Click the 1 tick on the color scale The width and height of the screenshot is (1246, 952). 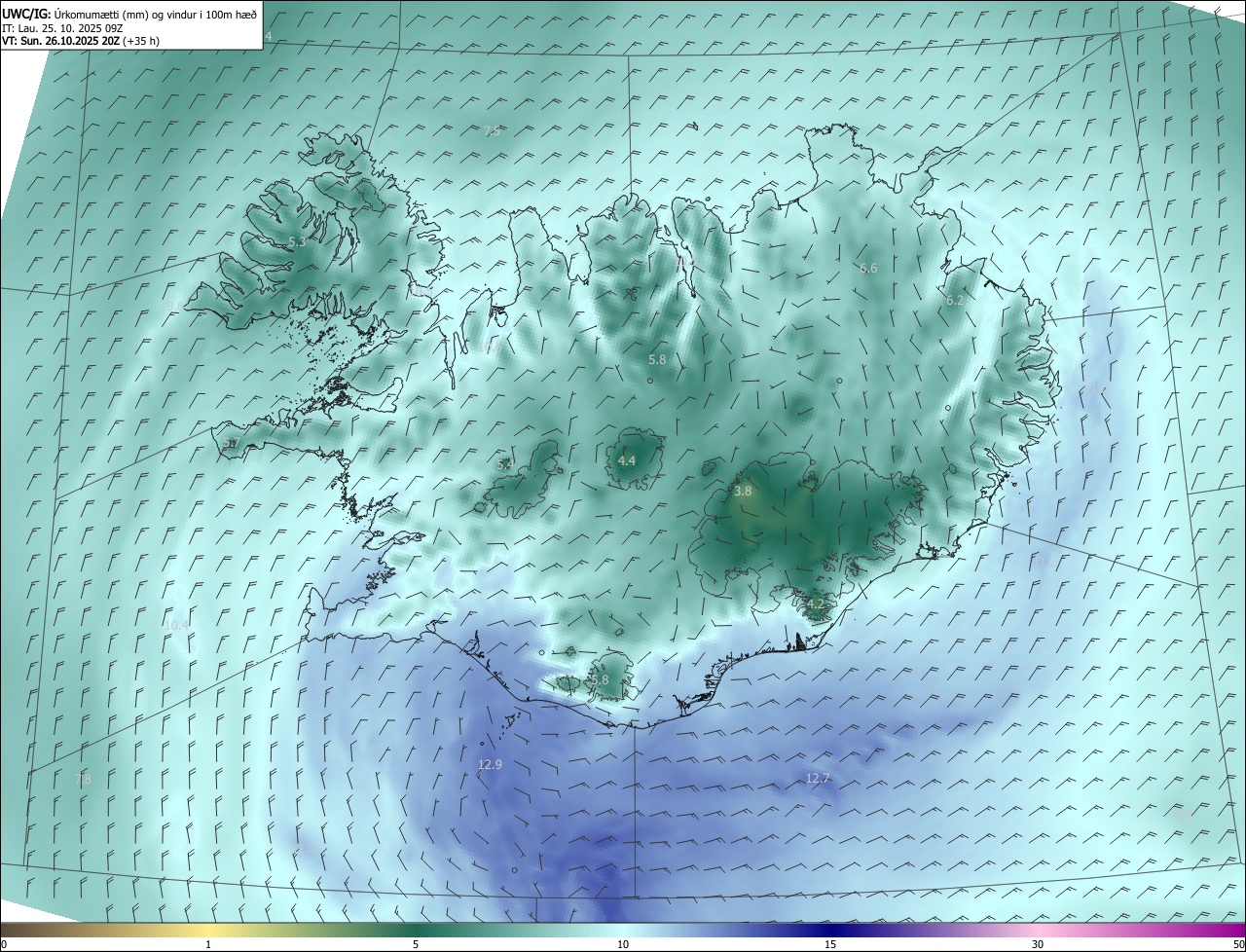pyautogui.click(x=208, y=944)
